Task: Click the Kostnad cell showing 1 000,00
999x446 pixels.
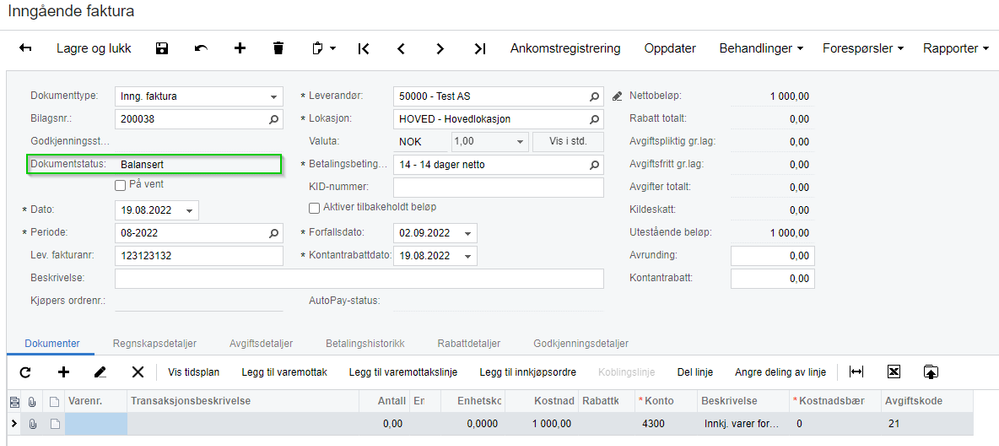Action: [543, 424]
